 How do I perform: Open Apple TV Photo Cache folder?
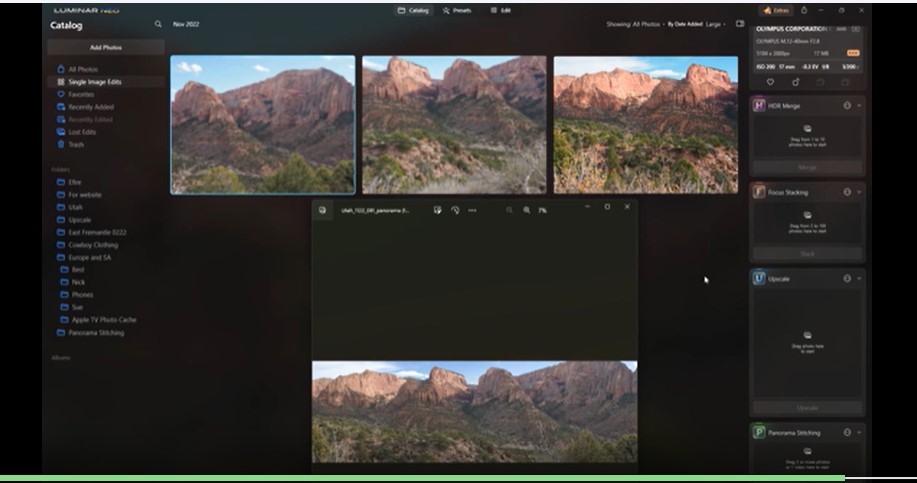[x=104, y=320]
